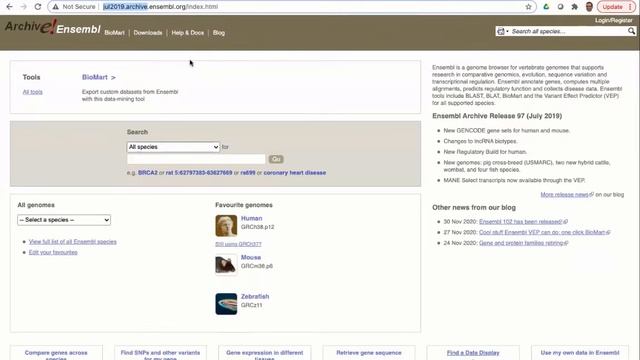
Task: Open the Zebrafish genome link
Action: (x=255, y=297)
